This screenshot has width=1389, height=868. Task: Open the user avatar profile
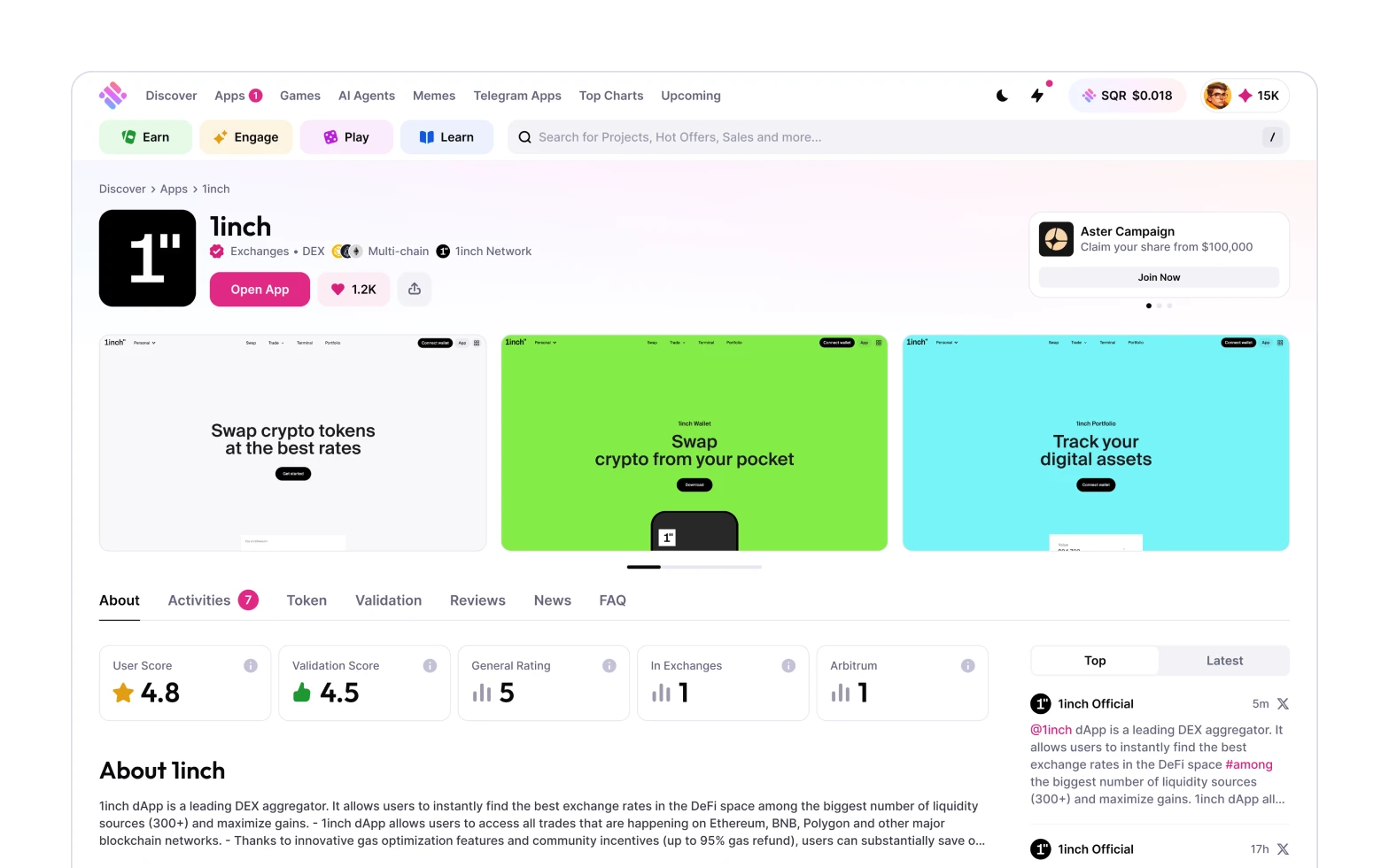(x=1217, y=96)
